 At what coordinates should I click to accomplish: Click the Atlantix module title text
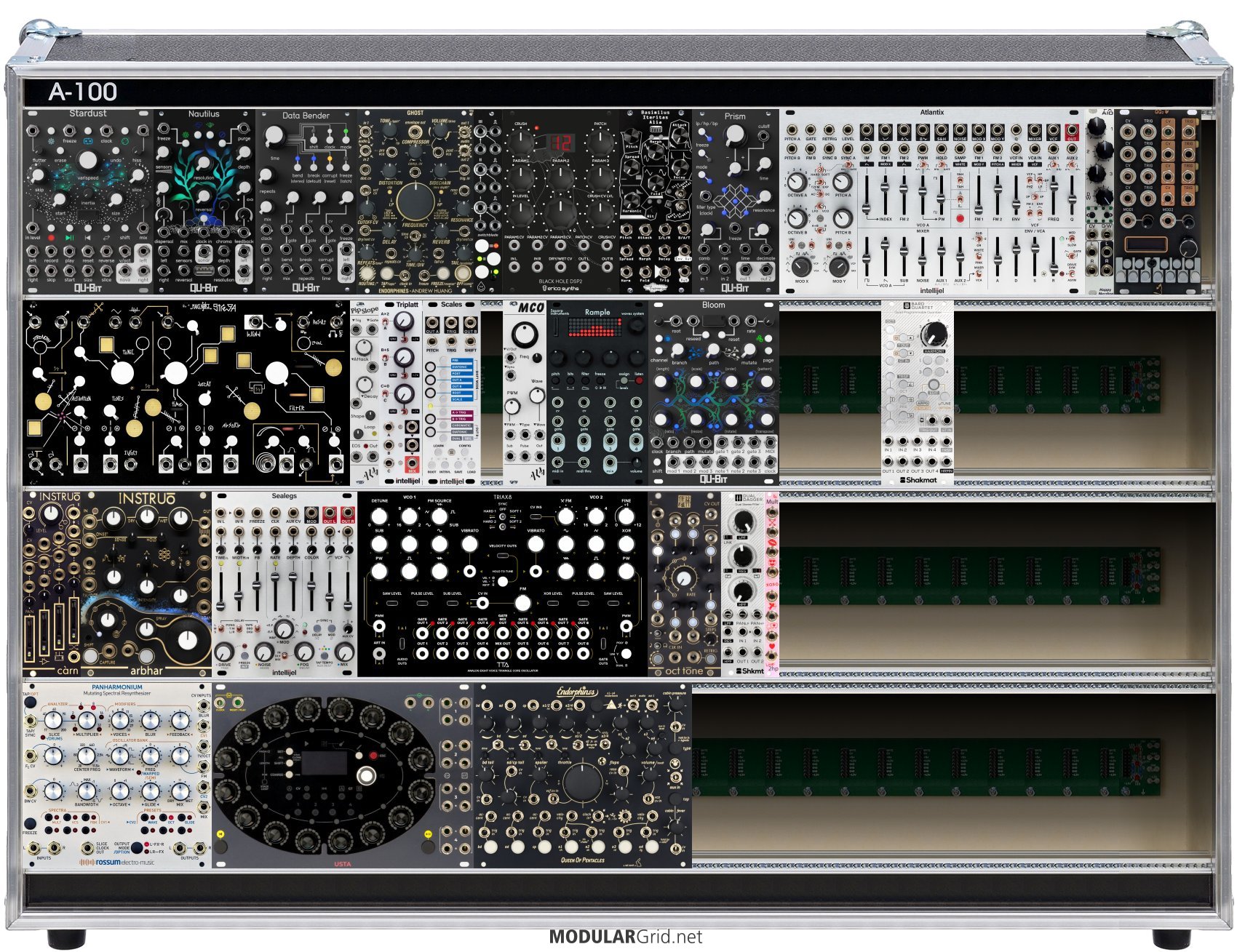pos(931,113)
